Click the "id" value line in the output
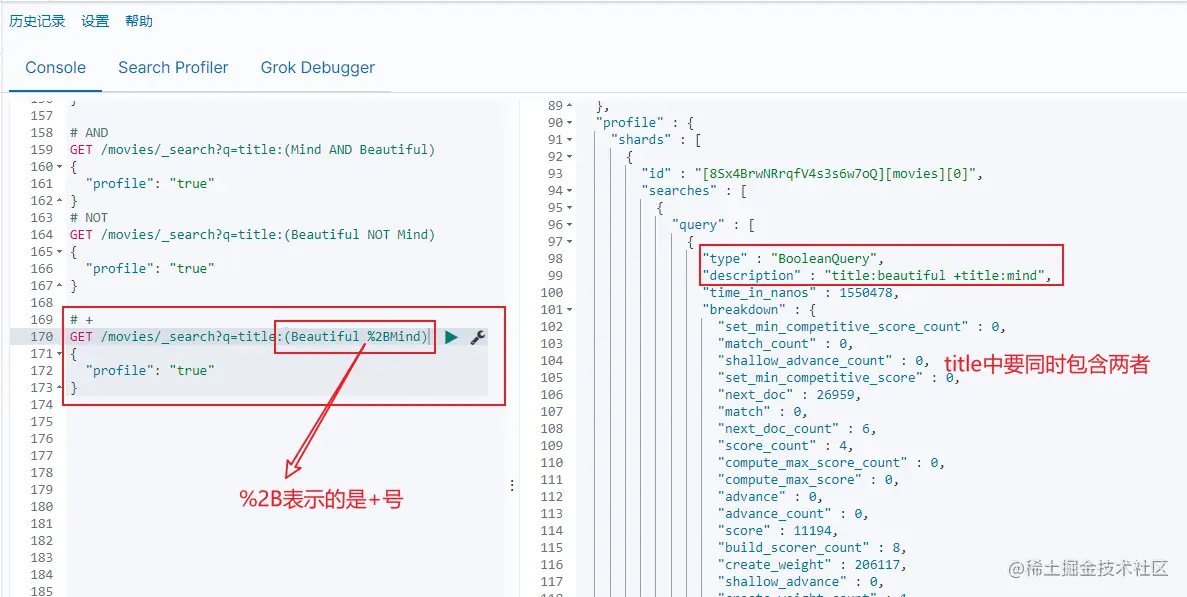This screenshot has width=1187, height=597. pos(811,174)
